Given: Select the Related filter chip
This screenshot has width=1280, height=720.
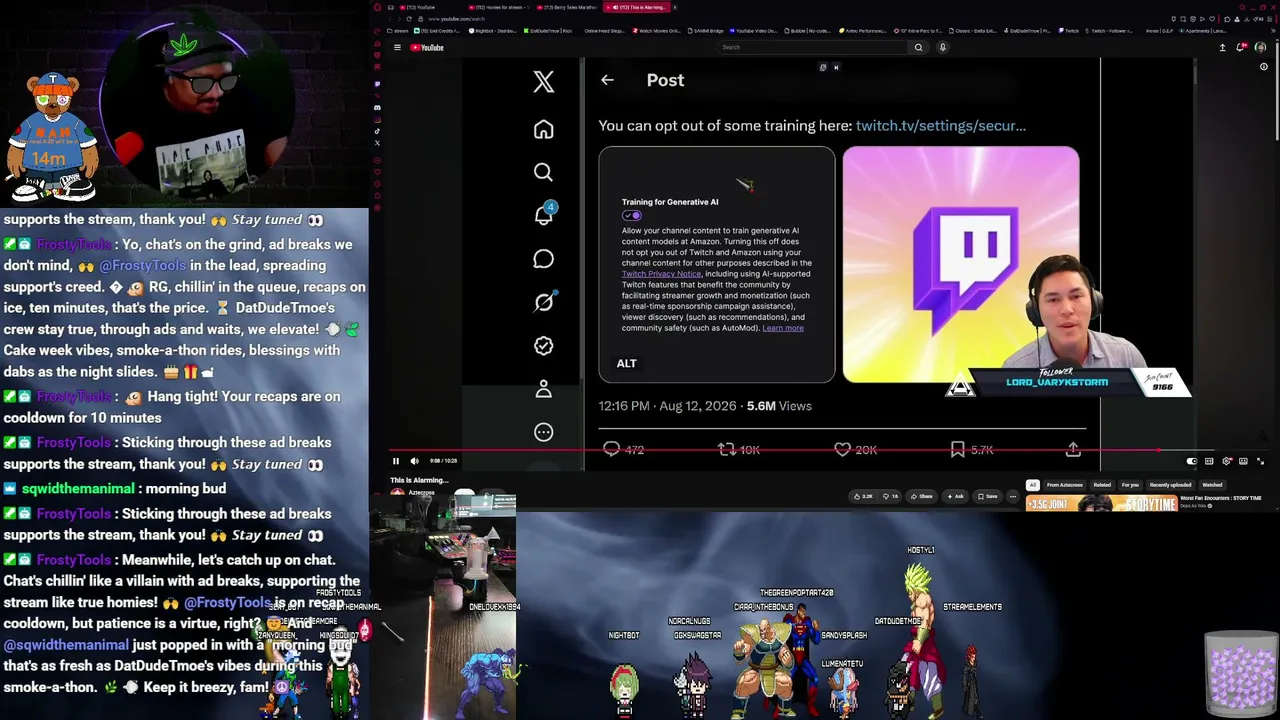Looking at the screenshot, I should pos(1102,485).
